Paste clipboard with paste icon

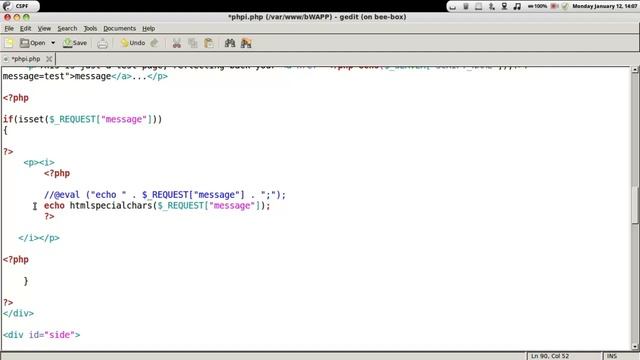point(209,43)
